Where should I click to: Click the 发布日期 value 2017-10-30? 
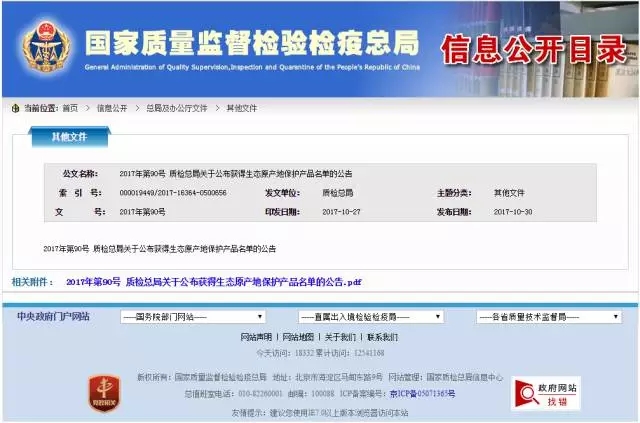(x=513, y=212)
